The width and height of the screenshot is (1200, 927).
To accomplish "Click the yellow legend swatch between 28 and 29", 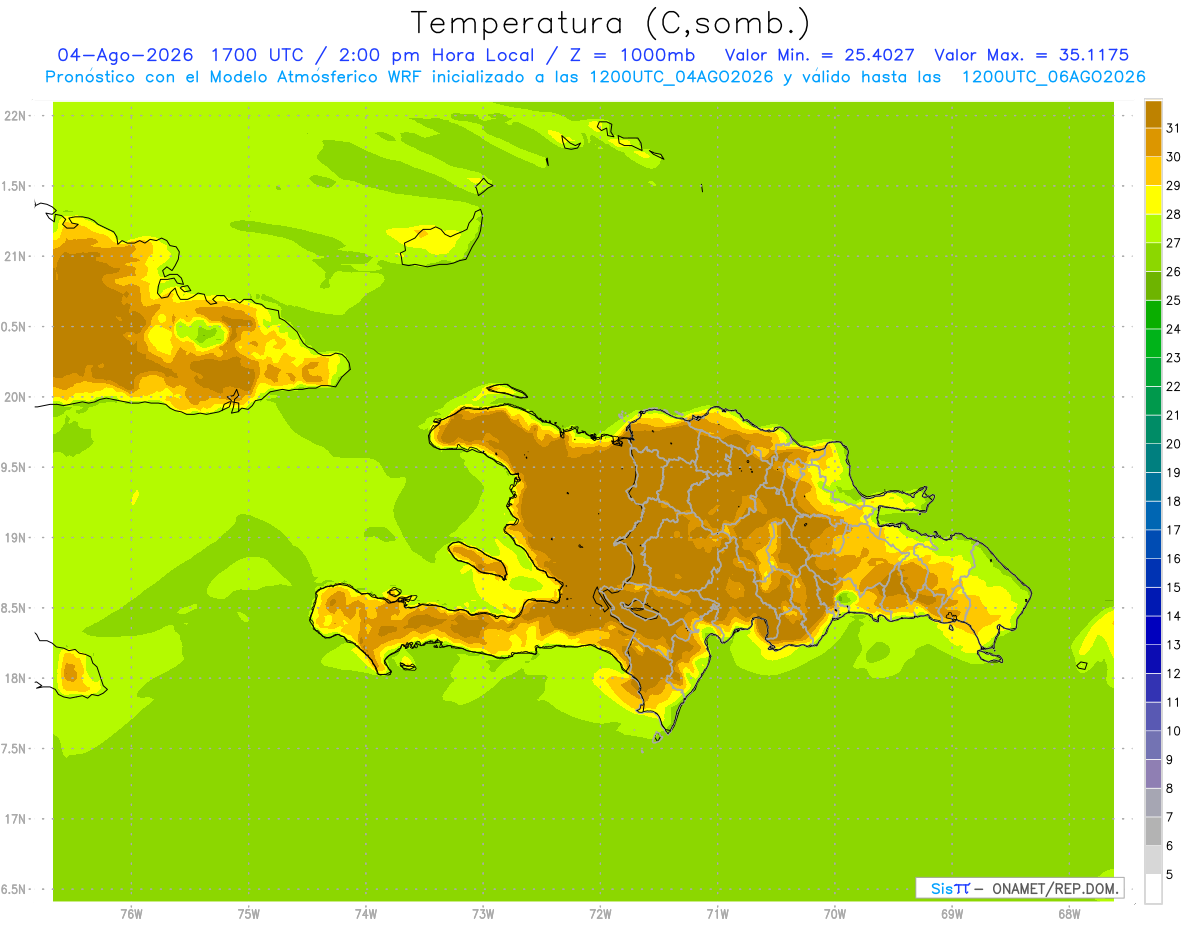I will pos(1153,200).
